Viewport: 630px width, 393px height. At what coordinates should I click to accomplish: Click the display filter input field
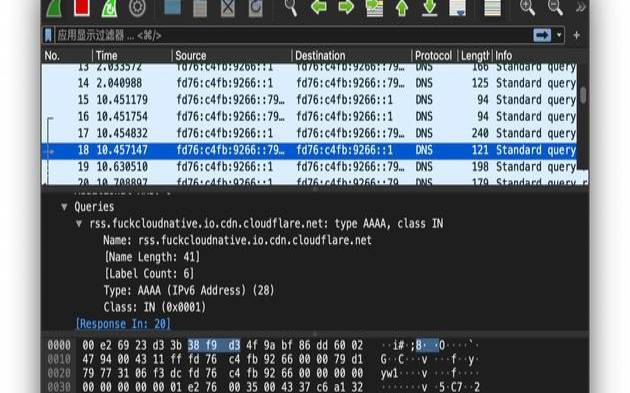click(292, 35)
